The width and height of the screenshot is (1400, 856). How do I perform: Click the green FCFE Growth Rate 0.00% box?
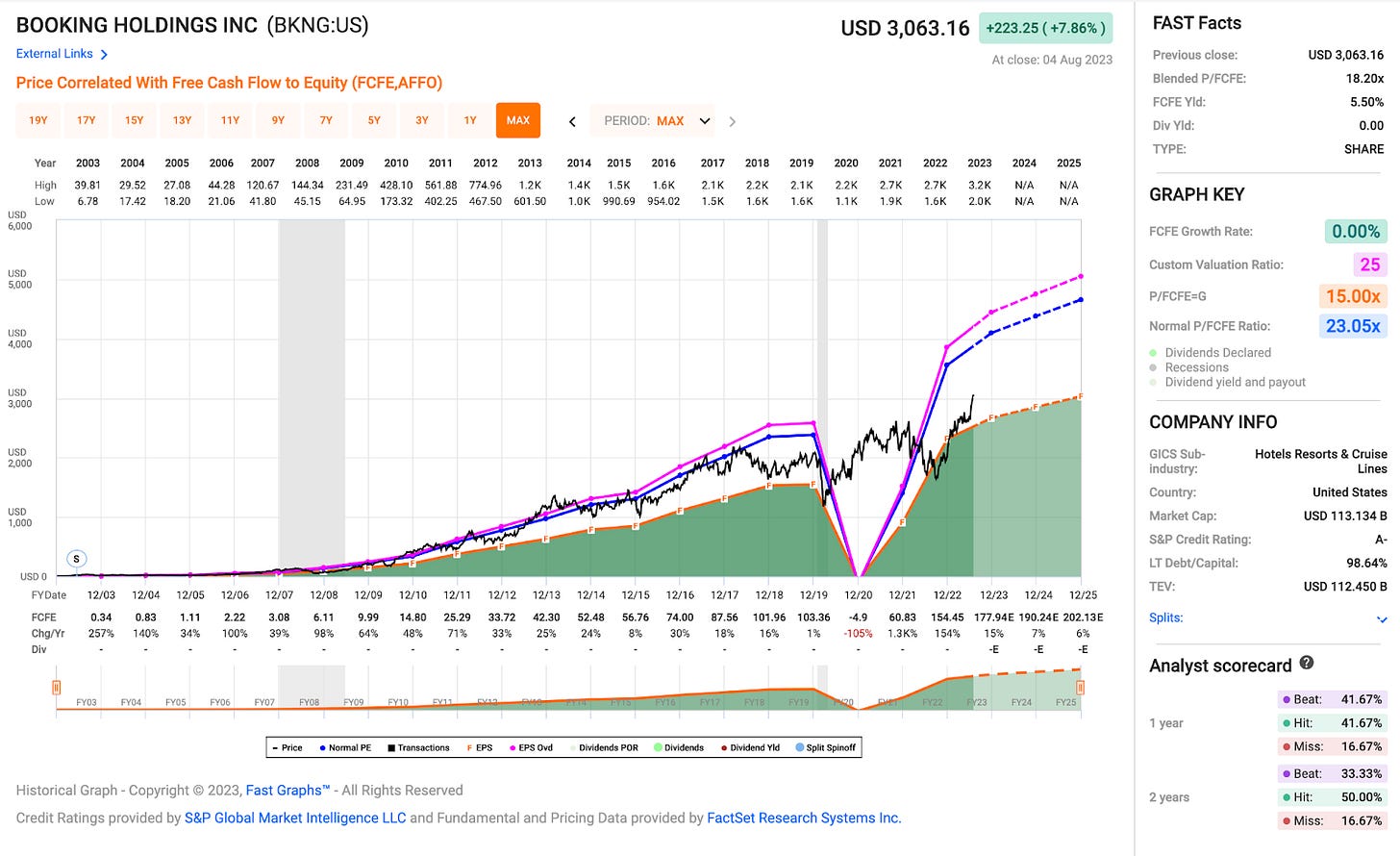1356,232
